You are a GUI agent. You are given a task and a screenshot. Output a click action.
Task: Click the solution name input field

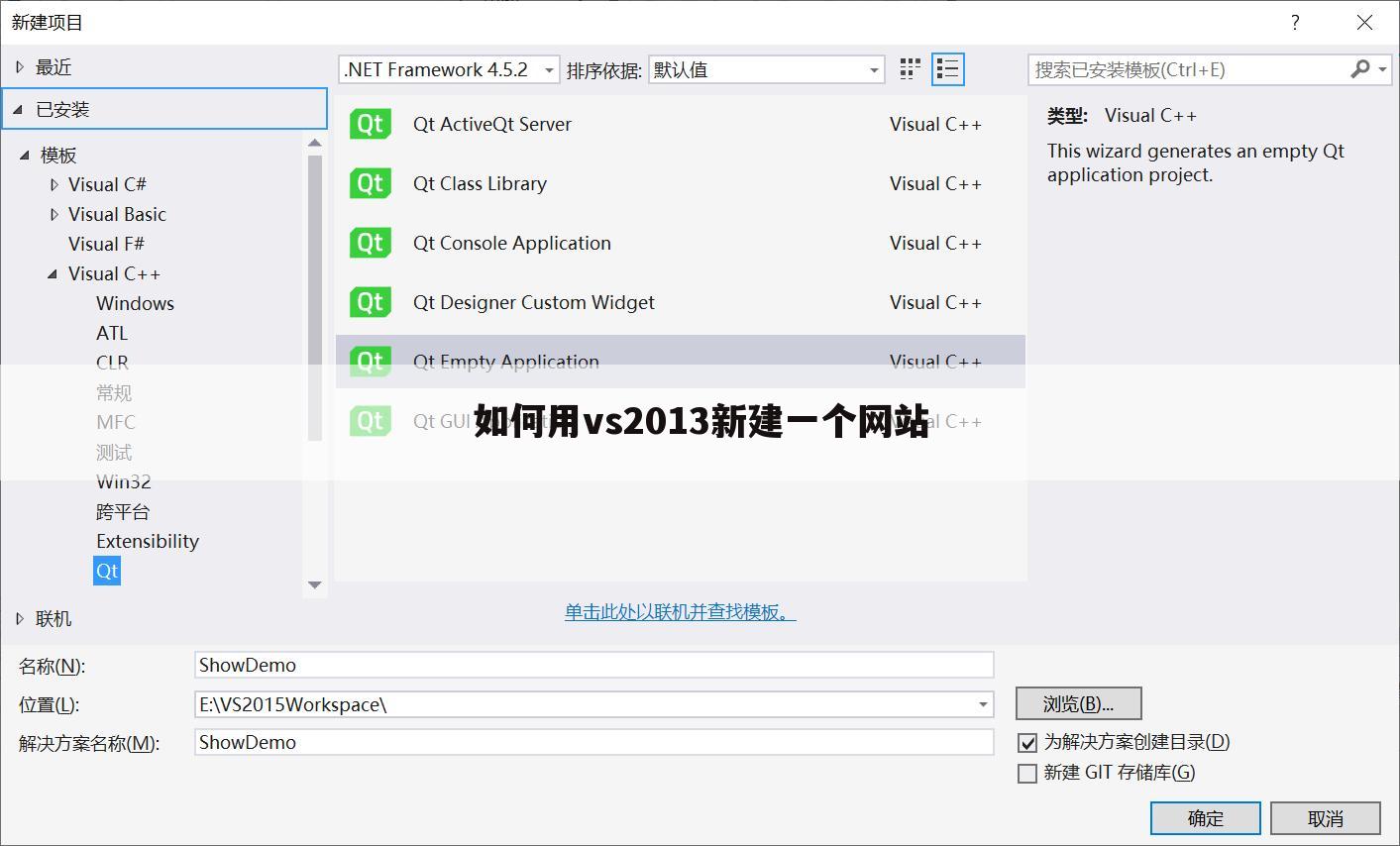[x=594, y=742]
